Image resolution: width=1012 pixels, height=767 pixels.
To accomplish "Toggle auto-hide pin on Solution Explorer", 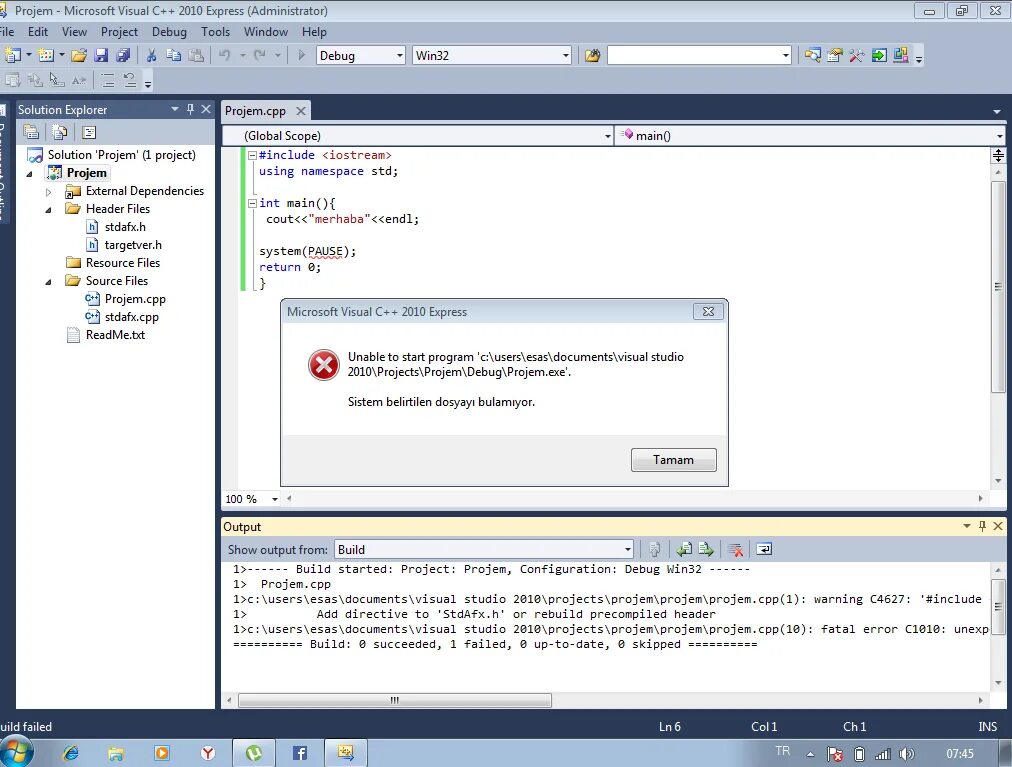I will pos(190,109).
